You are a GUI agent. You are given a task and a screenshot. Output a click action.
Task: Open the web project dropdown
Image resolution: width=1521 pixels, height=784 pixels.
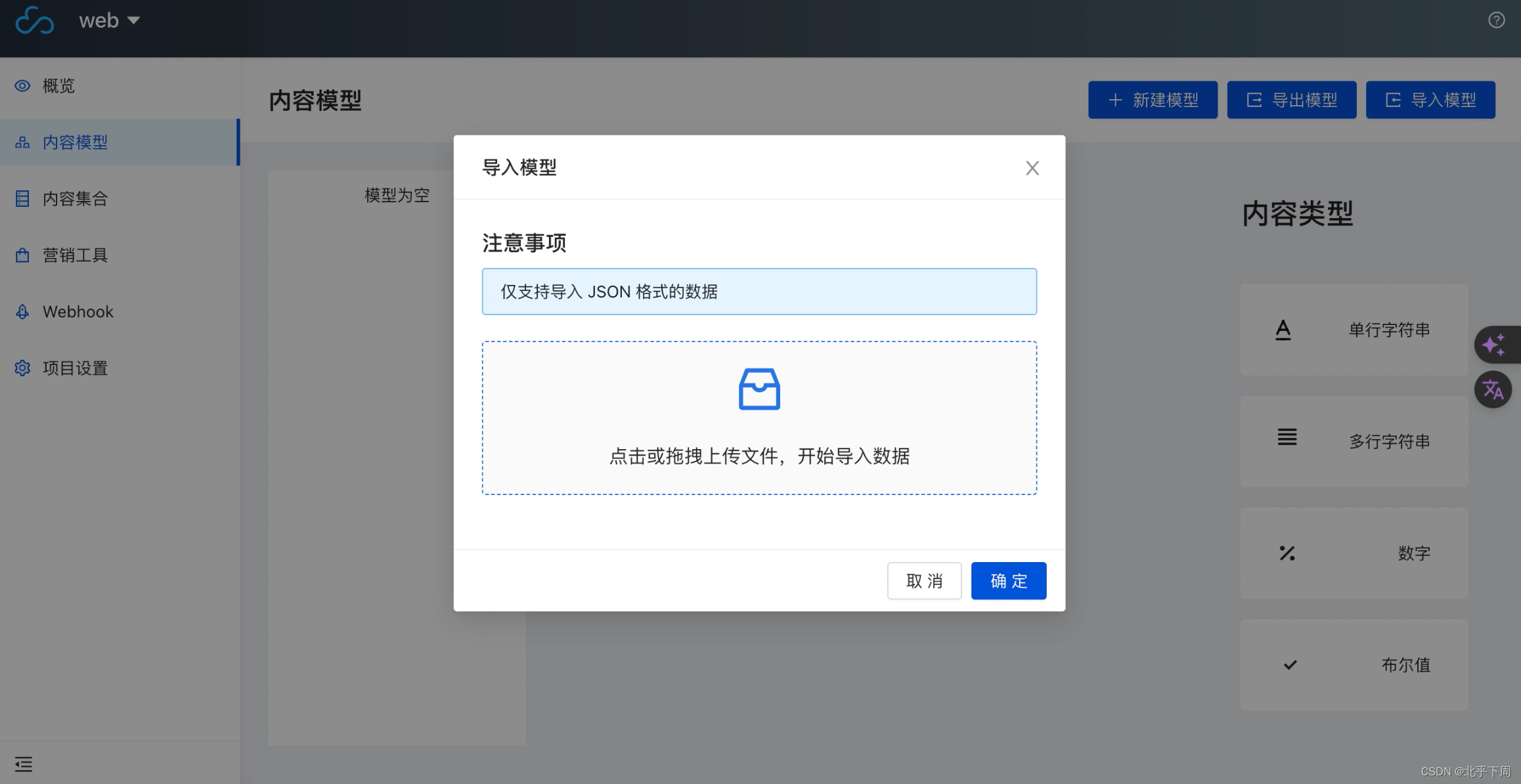pyautogui.click(x=109, y=20)
